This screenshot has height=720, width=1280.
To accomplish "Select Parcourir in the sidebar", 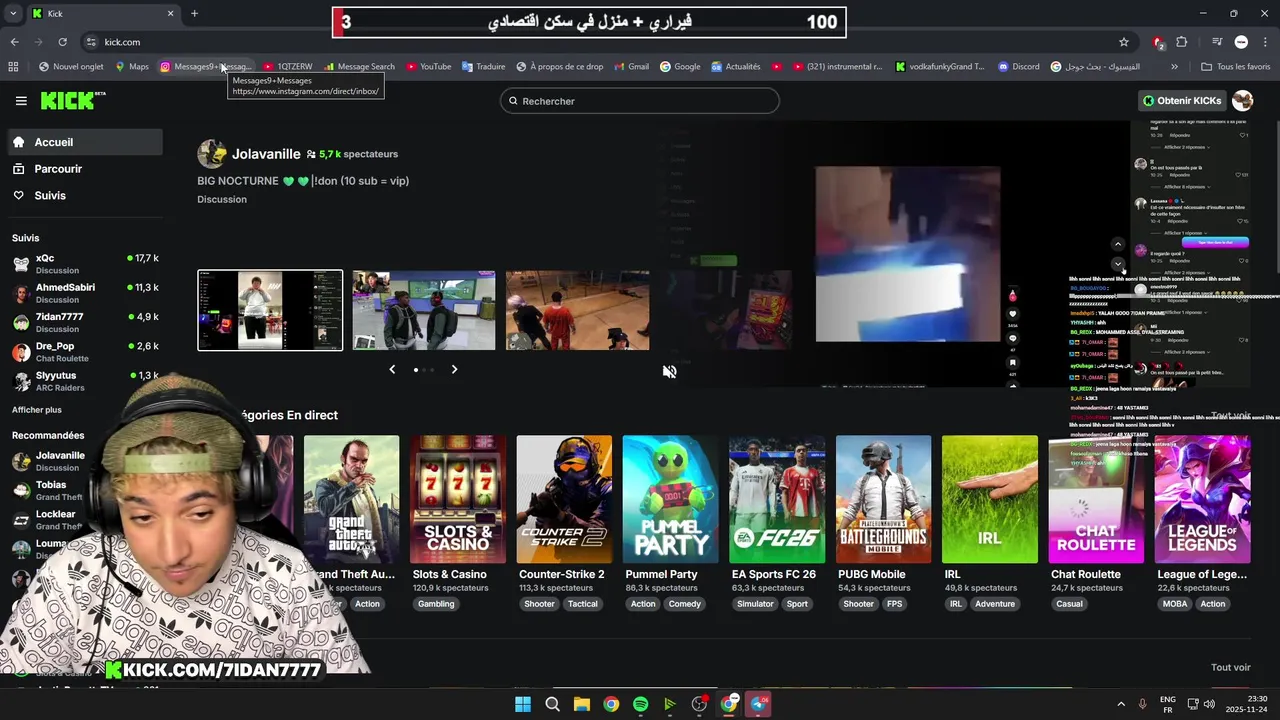I will (x=84, y=169).
